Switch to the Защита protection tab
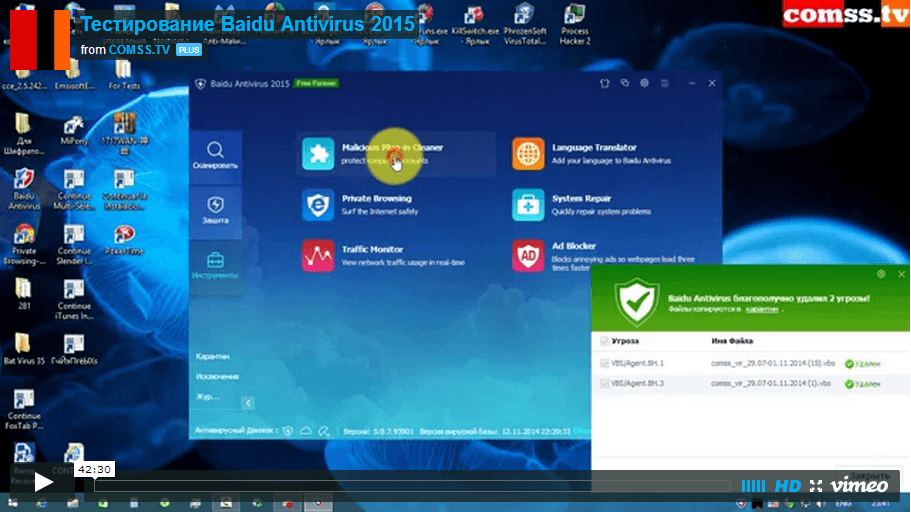This screenshot has width=911, height=512. 215,210
